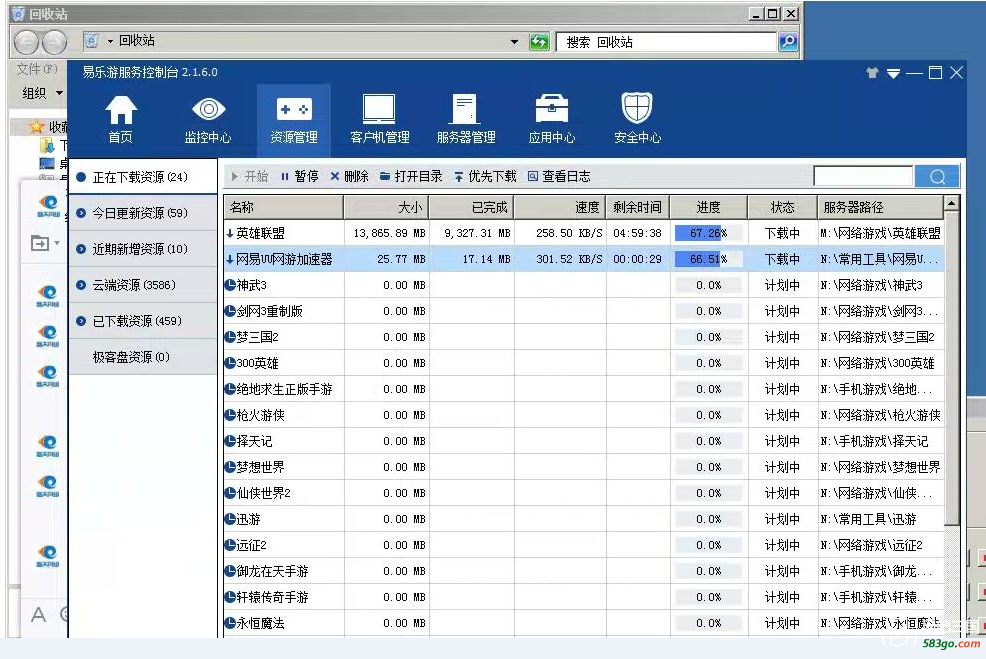
Task: Show 正在下载资源 (24) list
Action: (143, 177)
